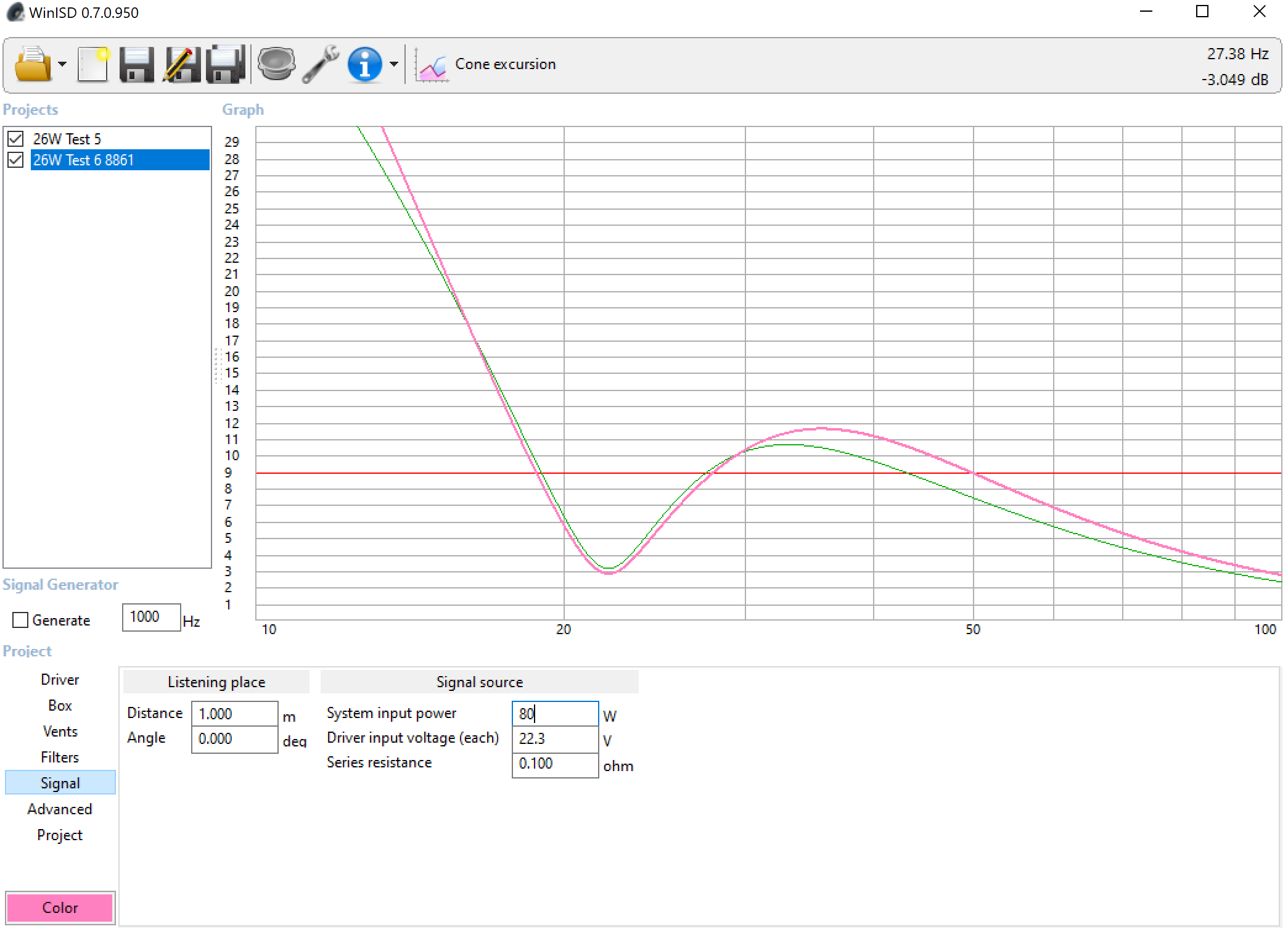Click the Distance input field
The height and width of the screenshot is (929, 1288).
tap(234, 714)
